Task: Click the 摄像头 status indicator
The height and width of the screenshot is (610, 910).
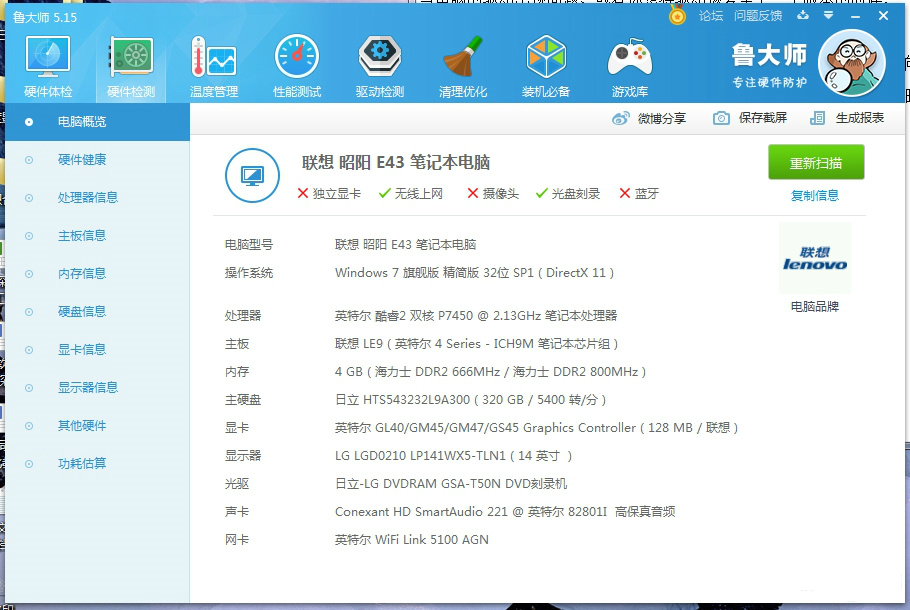Action: (x=493, y=194)
